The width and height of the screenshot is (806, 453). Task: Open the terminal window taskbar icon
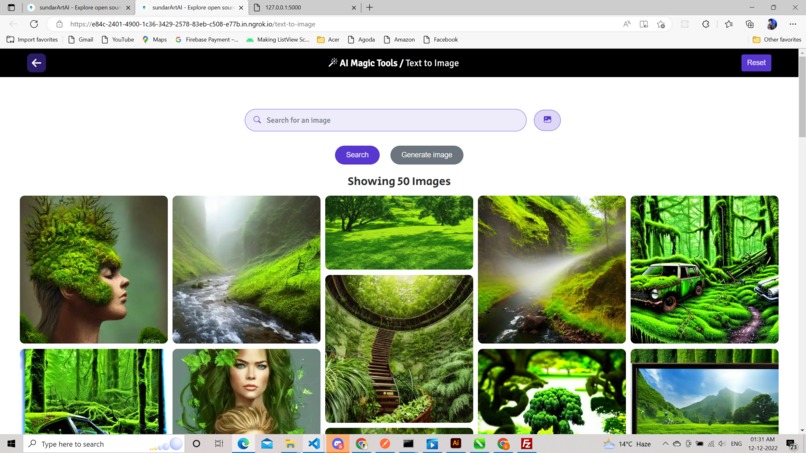point(408,443)
